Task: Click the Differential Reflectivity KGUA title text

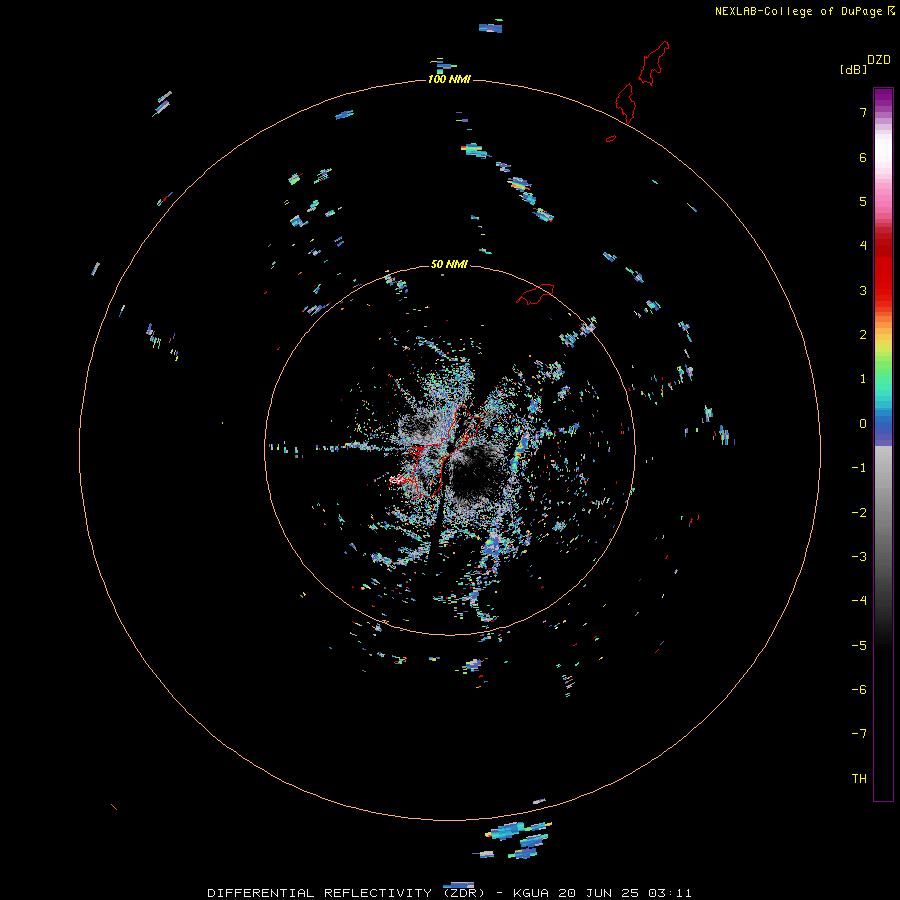Action: coord(449,893)
